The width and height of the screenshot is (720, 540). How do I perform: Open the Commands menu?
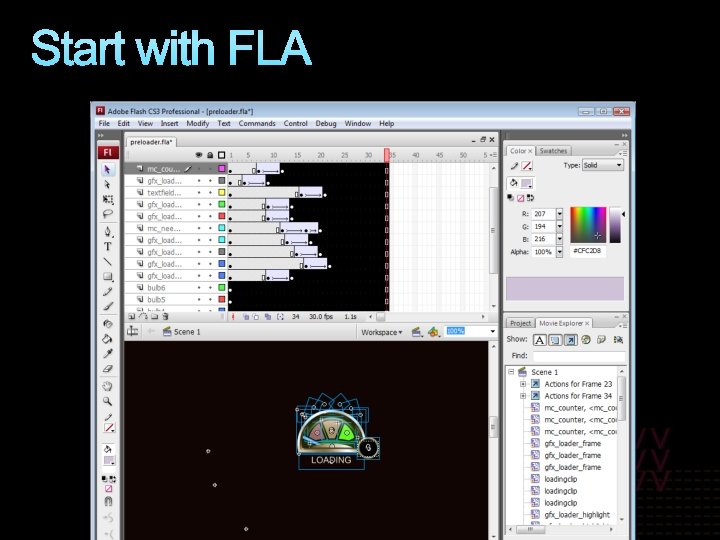tap(257, 124)
